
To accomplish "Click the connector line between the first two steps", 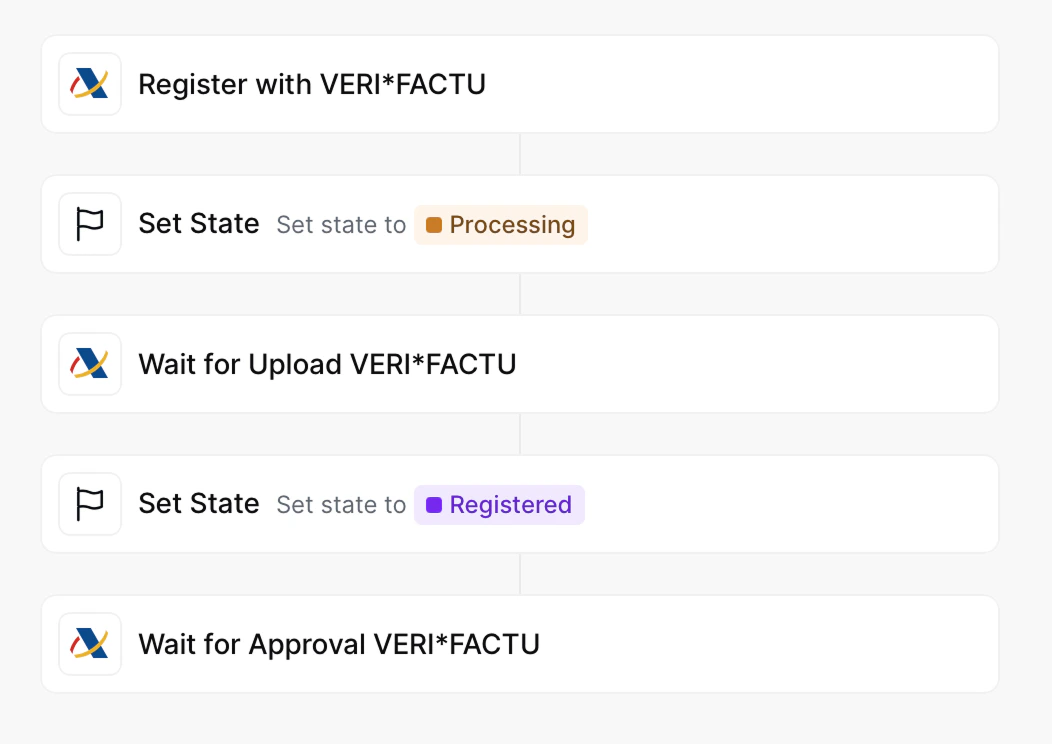I will (521, 153).
